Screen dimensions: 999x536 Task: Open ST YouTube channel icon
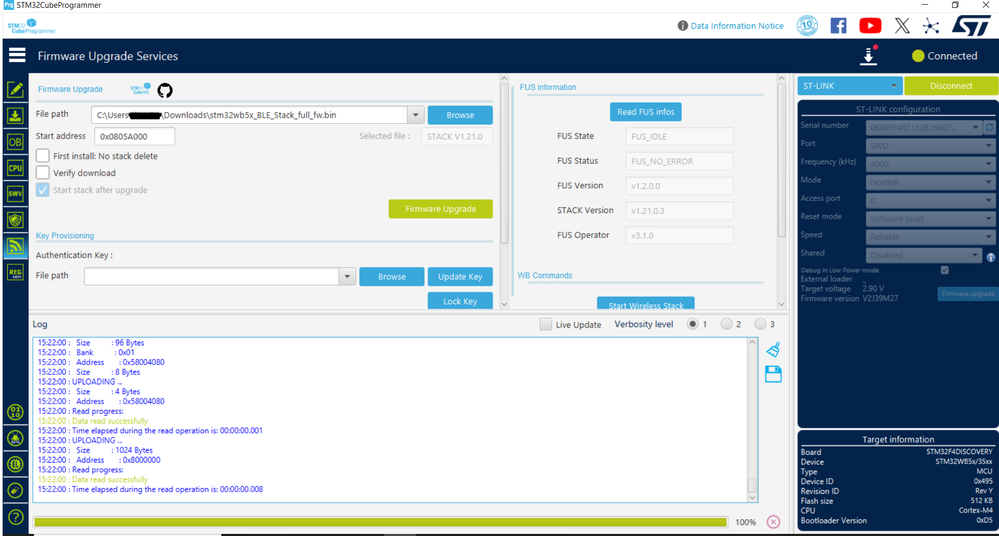click(870, 25)
